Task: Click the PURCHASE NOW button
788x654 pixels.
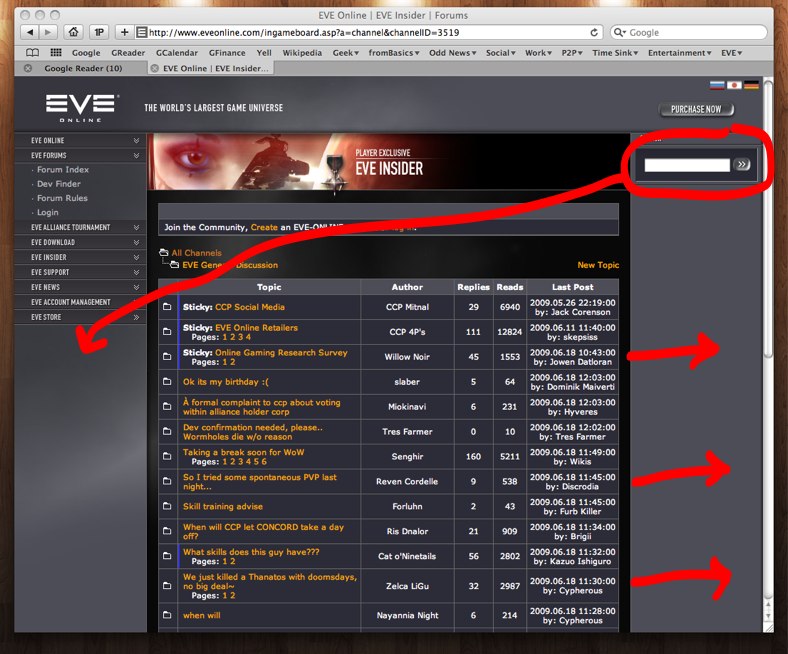Action: (696, 109)
